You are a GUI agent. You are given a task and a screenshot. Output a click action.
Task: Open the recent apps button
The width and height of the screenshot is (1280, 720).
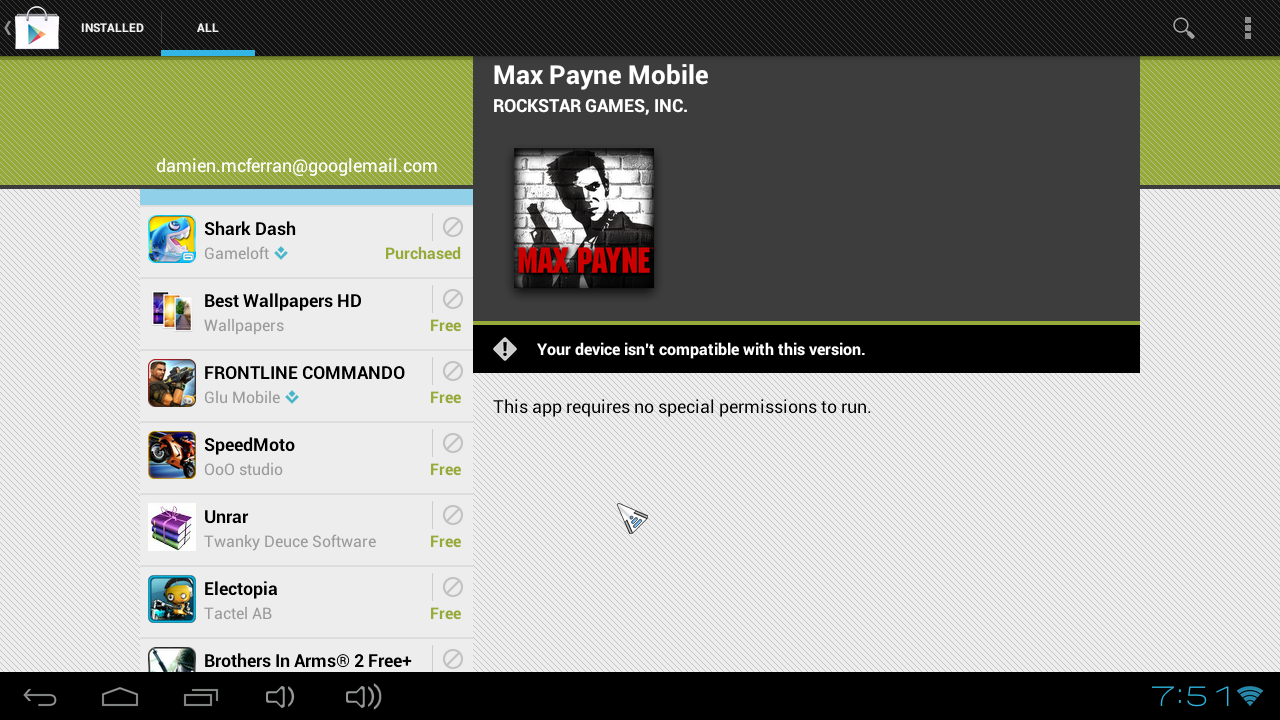click(200, 697)
